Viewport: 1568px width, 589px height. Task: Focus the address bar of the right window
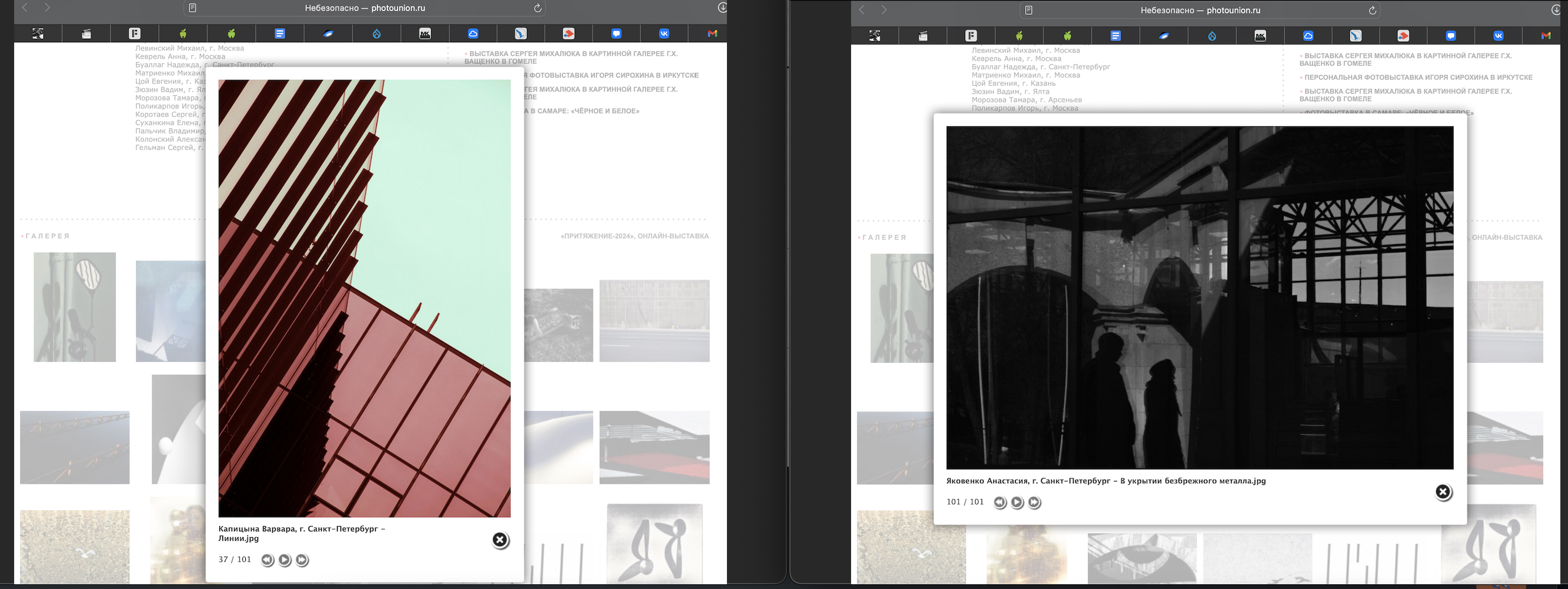tap(1200, 11)
